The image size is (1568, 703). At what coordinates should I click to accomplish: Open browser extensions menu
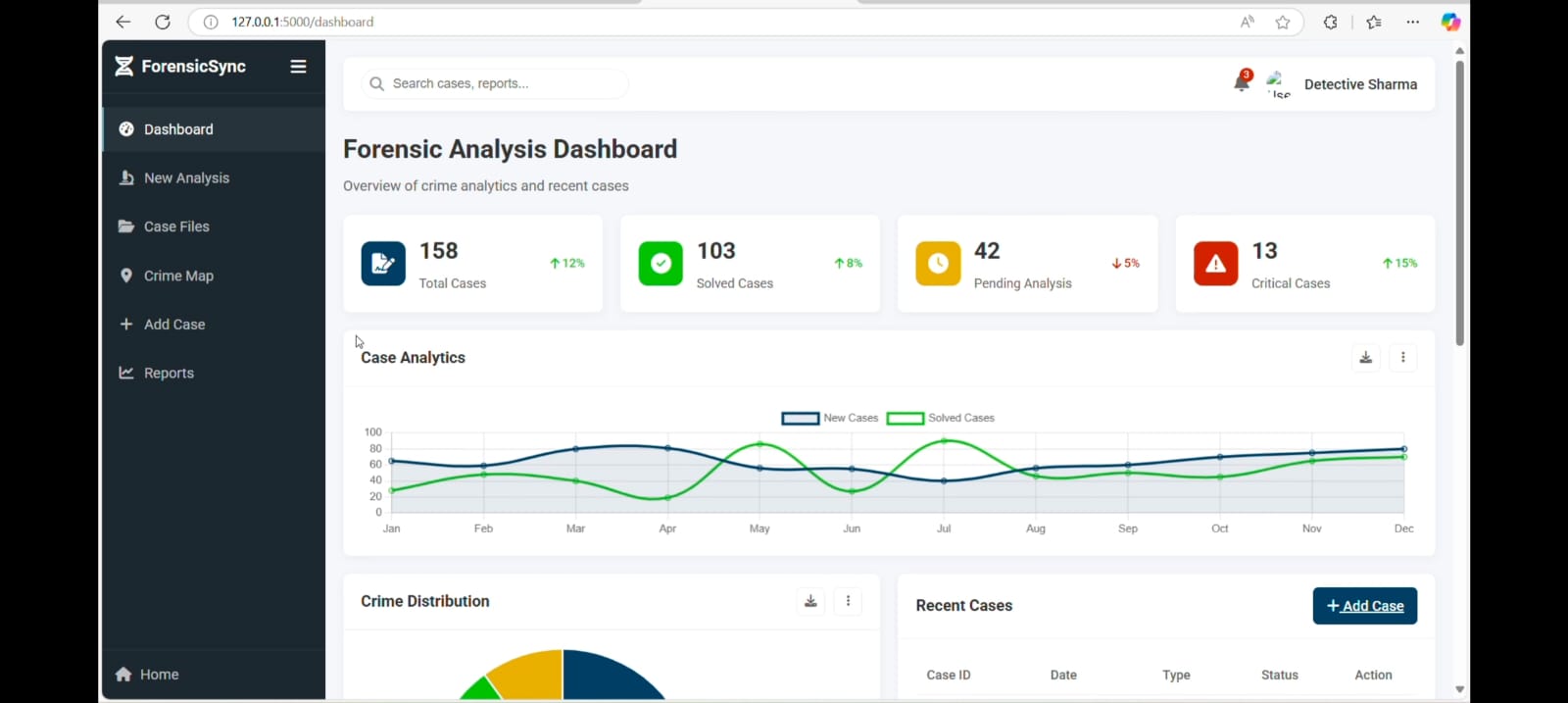coord(1331,22)
